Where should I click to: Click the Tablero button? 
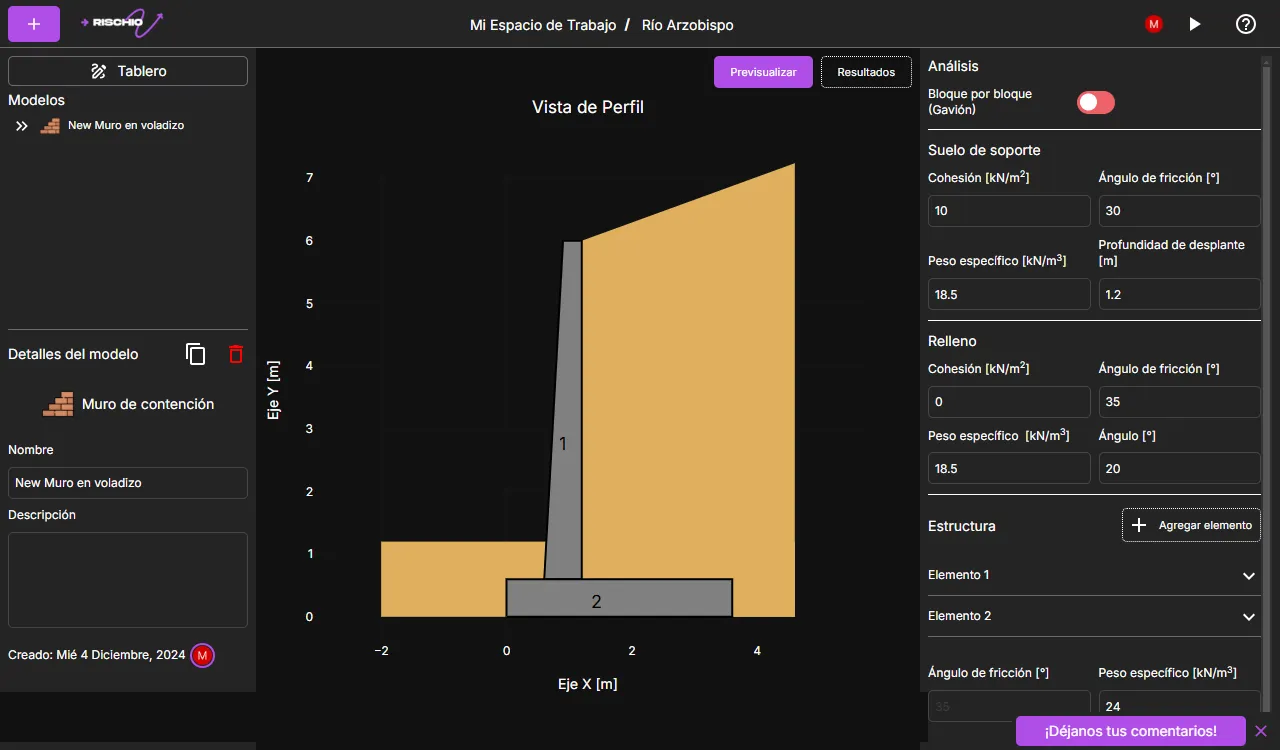tap(128, 71)
